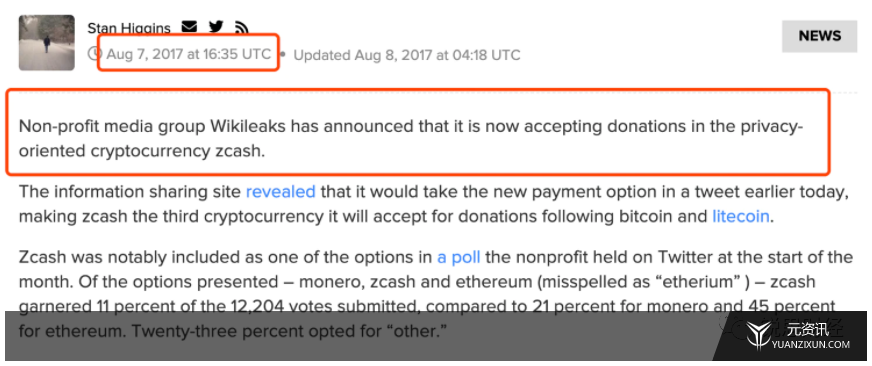This screenshot has height=366, width=872.
Task: Click the word "bitcoin" in second paragraph
Action: pyautogui.click(x=641, y=216)
